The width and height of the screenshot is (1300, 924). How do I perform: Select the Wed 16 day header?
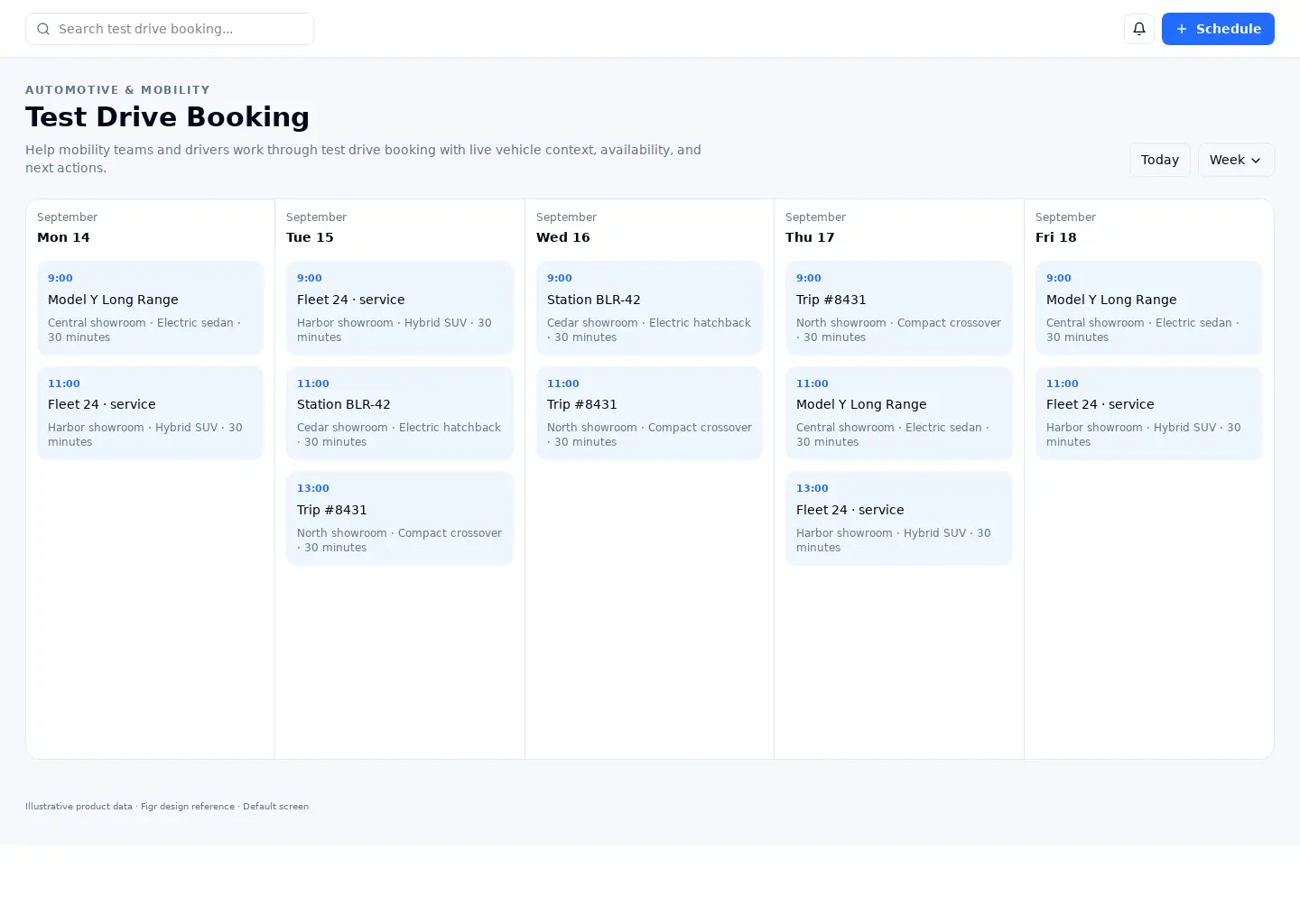coord(563,237)
